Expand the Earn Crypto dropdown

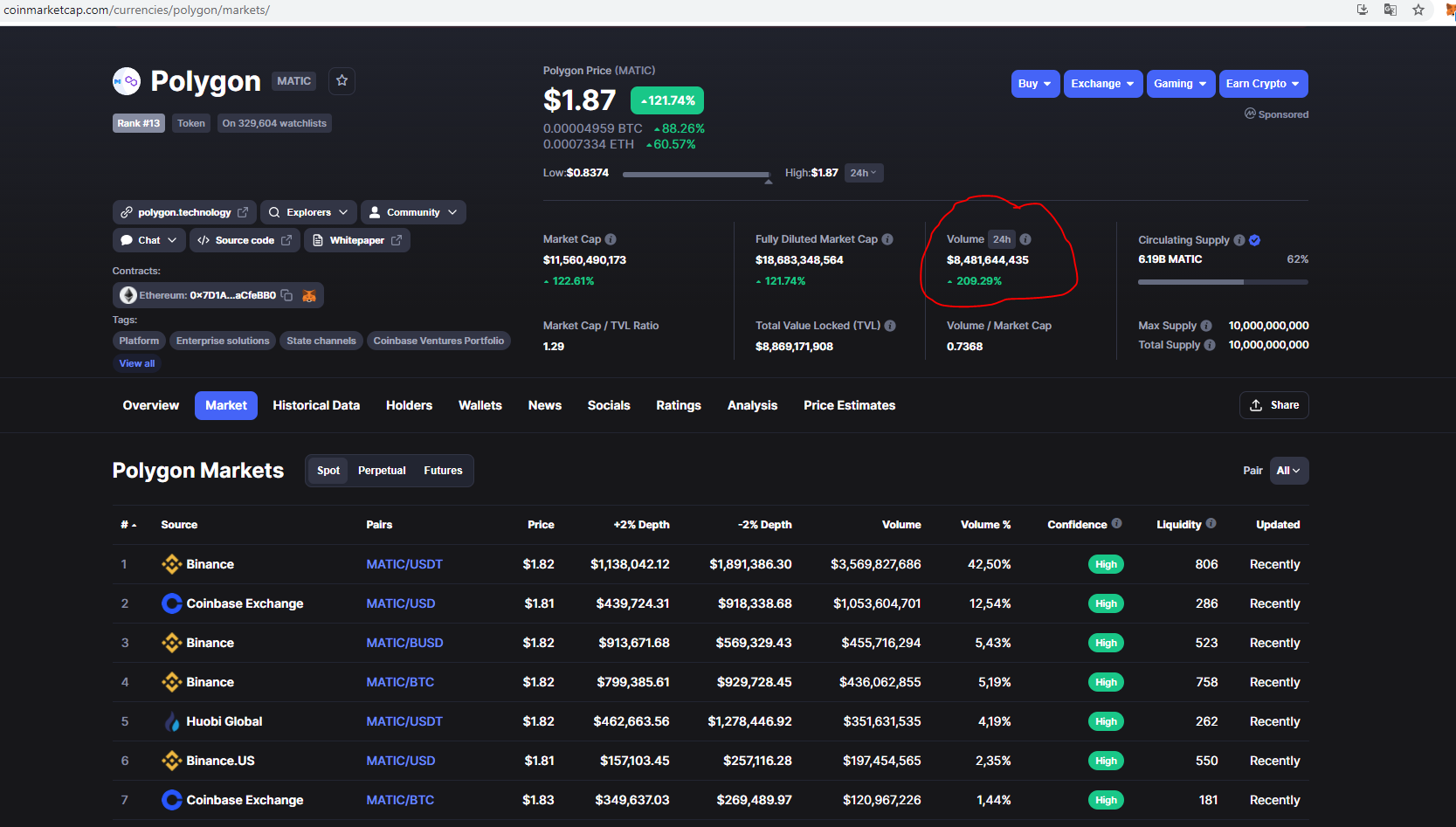[1263, 84]
